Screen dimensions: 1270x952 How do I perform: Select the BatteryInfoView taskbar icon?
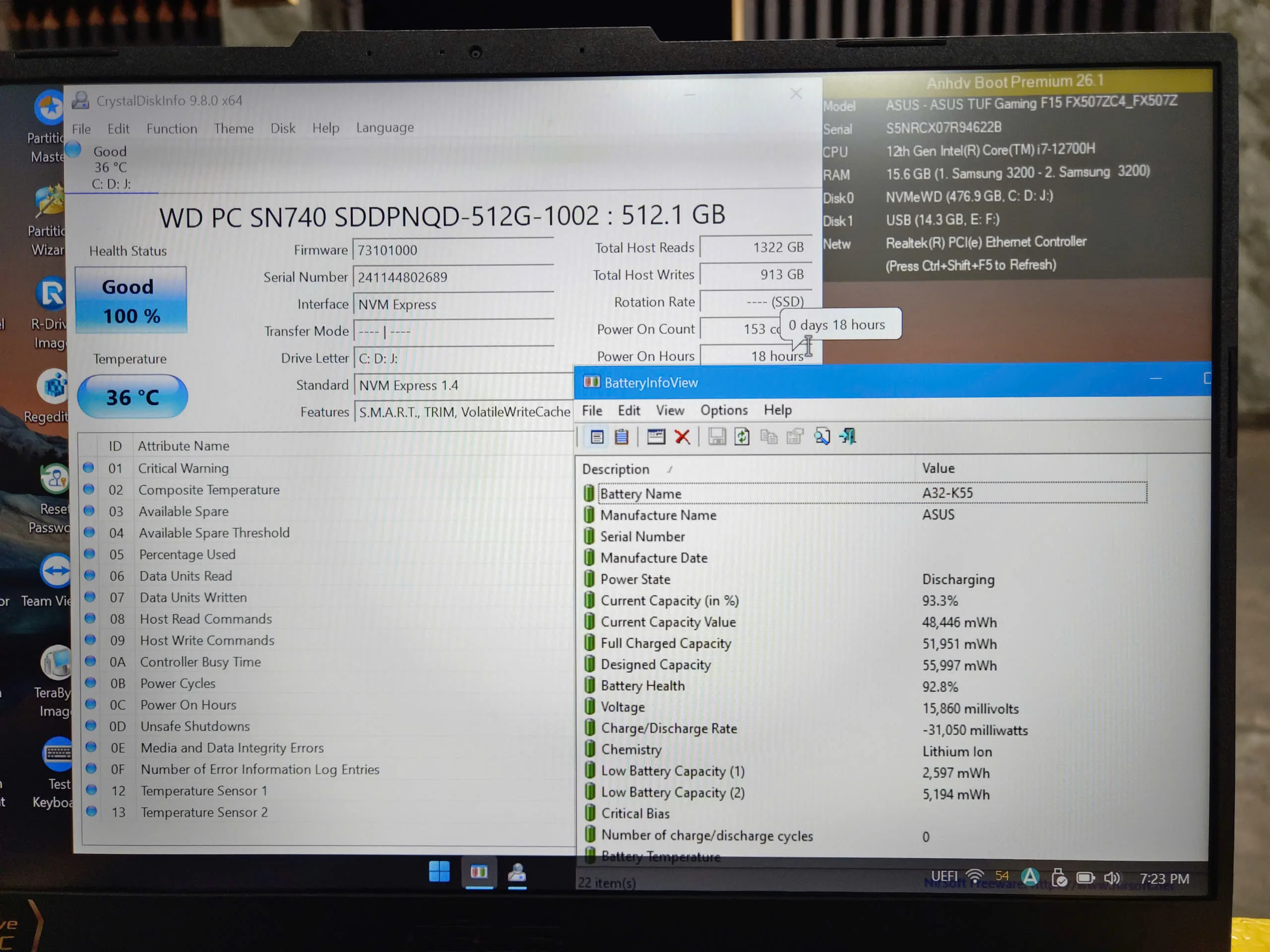pos(479,872)
